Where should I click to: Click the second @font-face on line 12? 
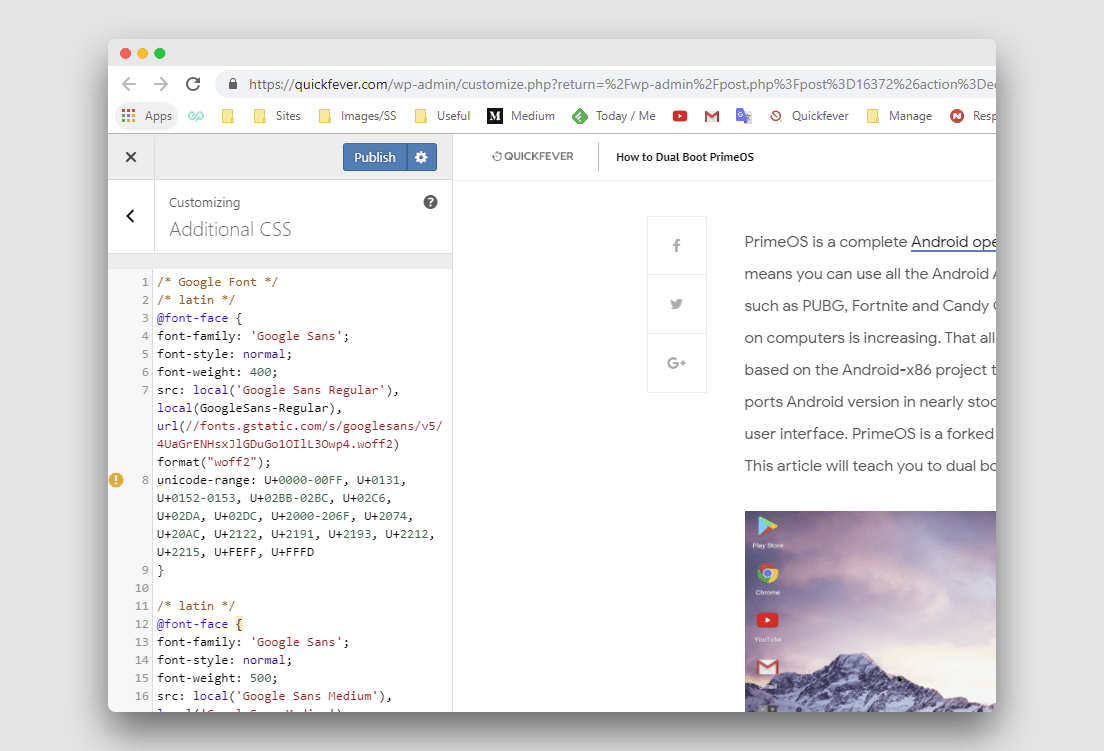tap(199, 624)
